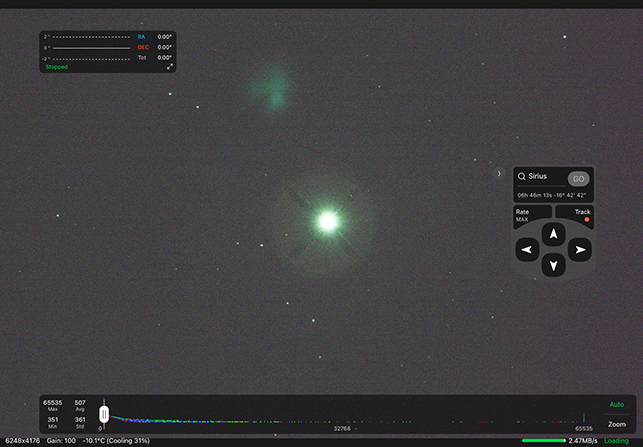
Task: Toggle Auto histogram stretch
Action: tap(616, 405)
